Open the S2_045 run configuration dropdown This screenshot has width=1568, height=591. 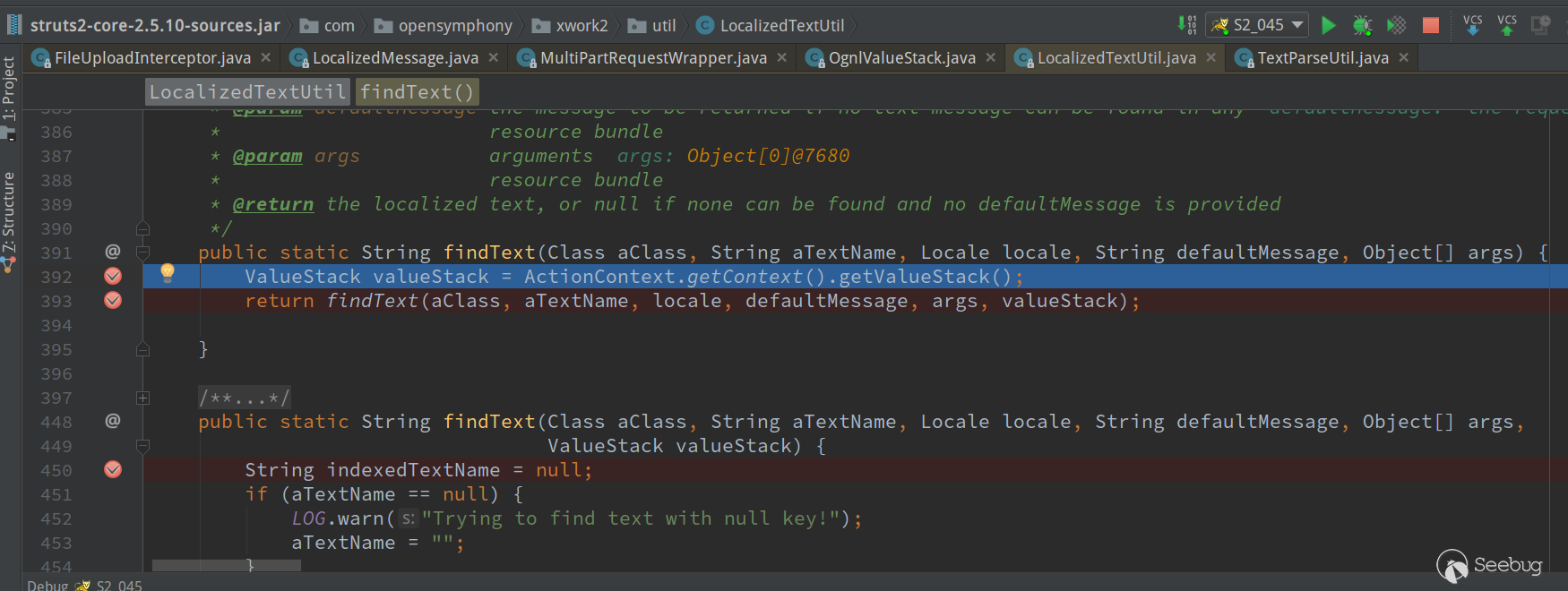(1257, 25)
